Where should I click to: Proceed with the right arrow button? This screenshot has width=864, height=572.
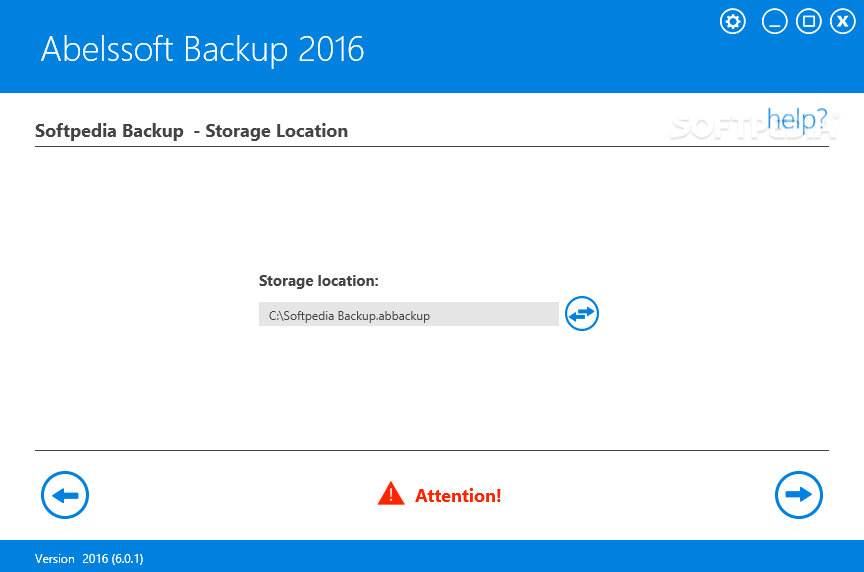pyautogui.click(x=798, y=495)
